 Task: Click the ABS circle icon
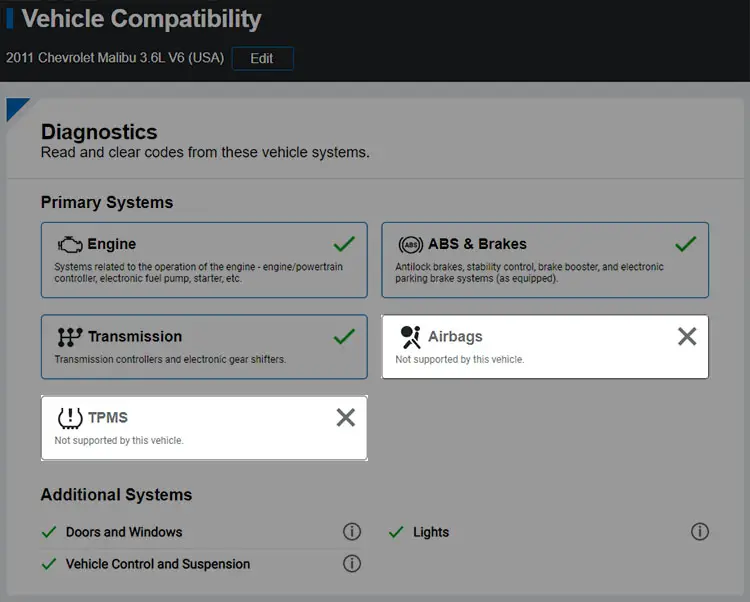[x=410, y=245]
